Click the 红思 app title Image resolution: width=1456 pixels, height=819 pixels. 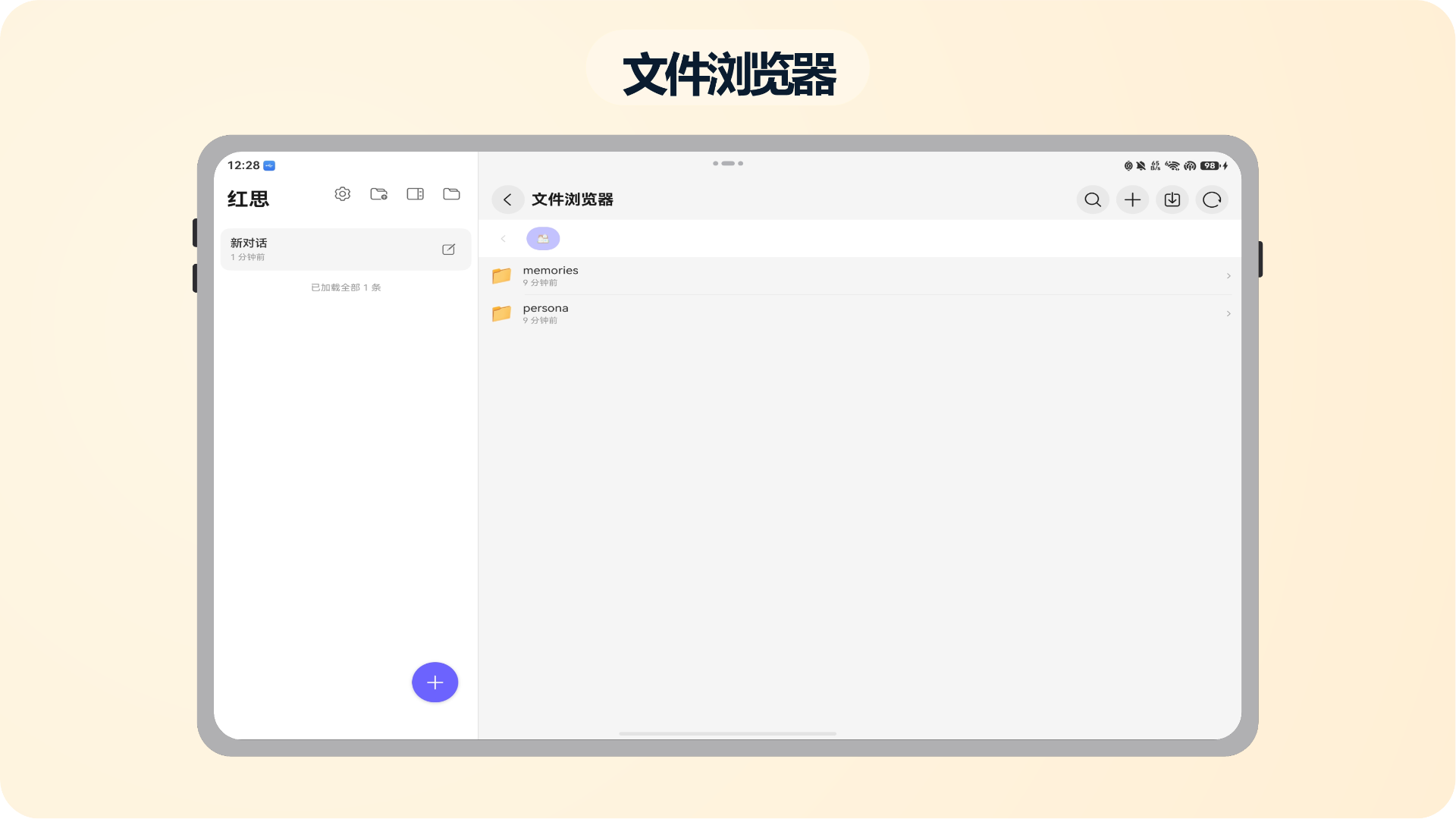click(248, 199)
